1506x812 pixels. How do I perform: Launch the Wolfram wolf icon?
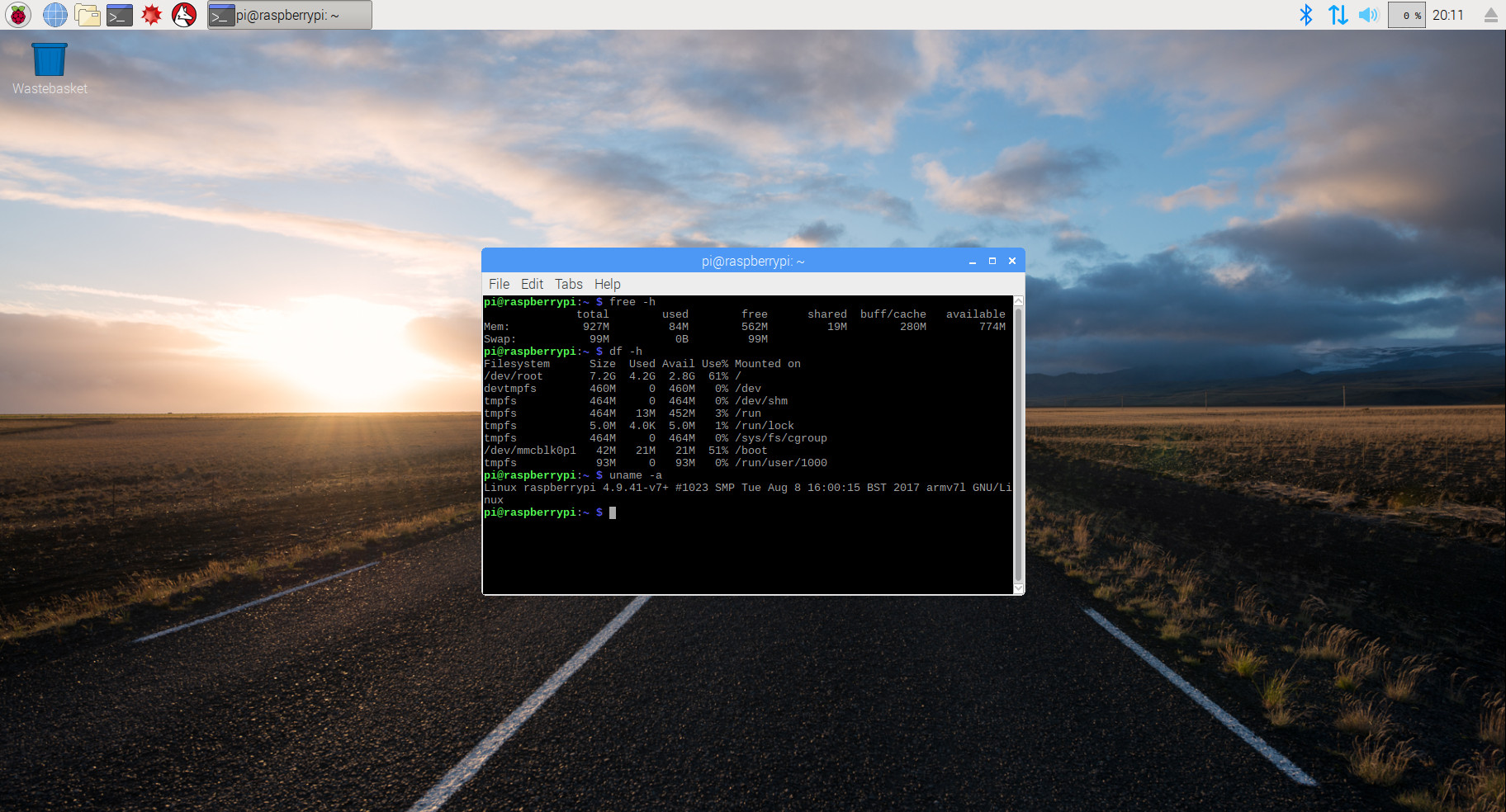(x=184, y=15)
